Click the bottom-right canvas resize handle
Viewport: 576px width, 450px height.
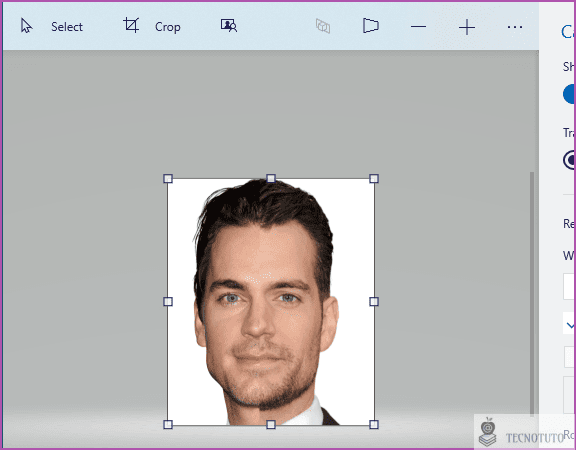pos(374,425)
